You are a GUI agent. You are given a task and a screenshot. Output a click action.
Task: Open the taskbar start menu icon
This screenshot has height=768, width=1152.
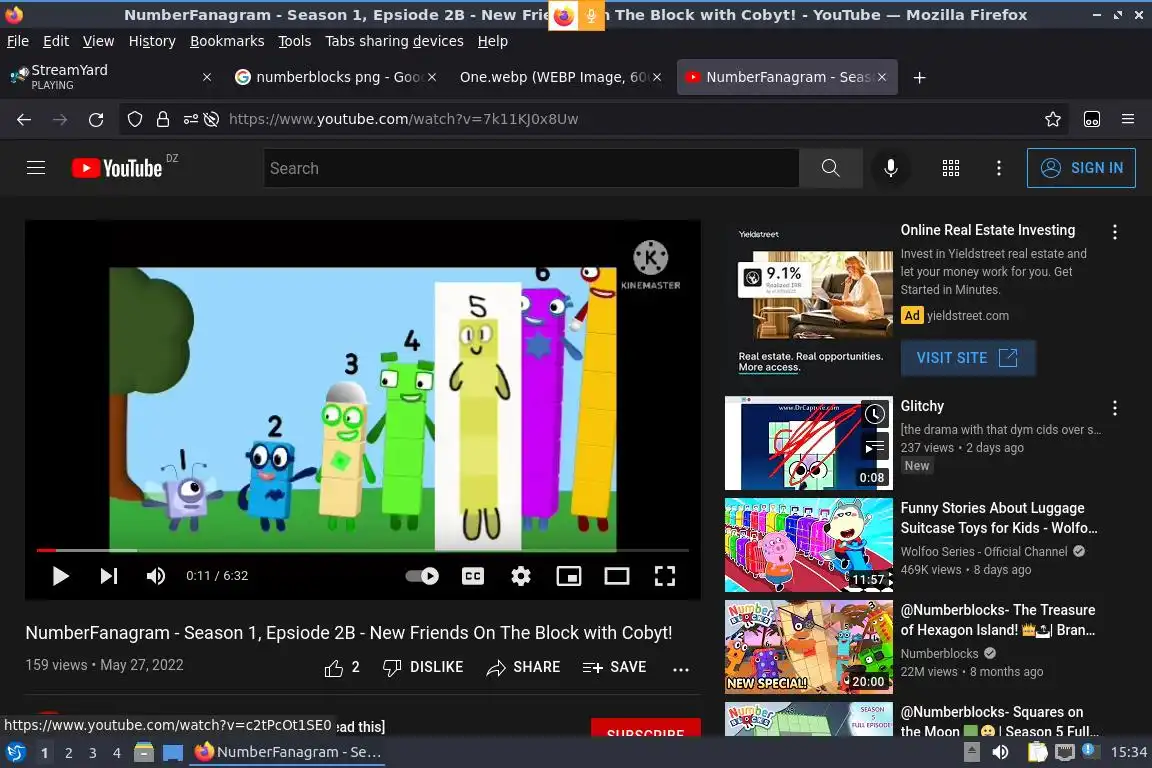(x=15, y=752)
